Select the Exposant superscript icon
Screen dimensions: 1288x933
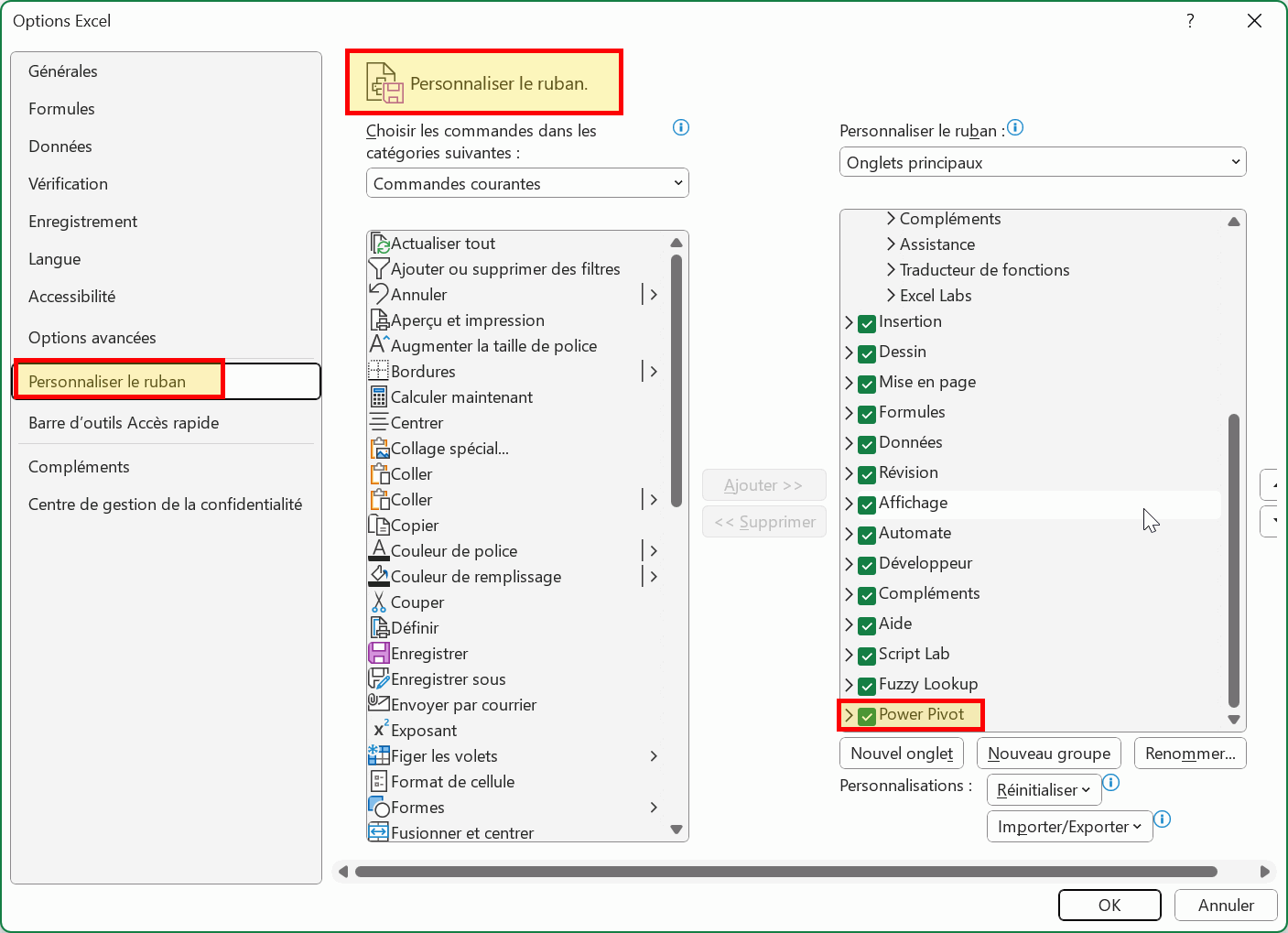[379, 730]
